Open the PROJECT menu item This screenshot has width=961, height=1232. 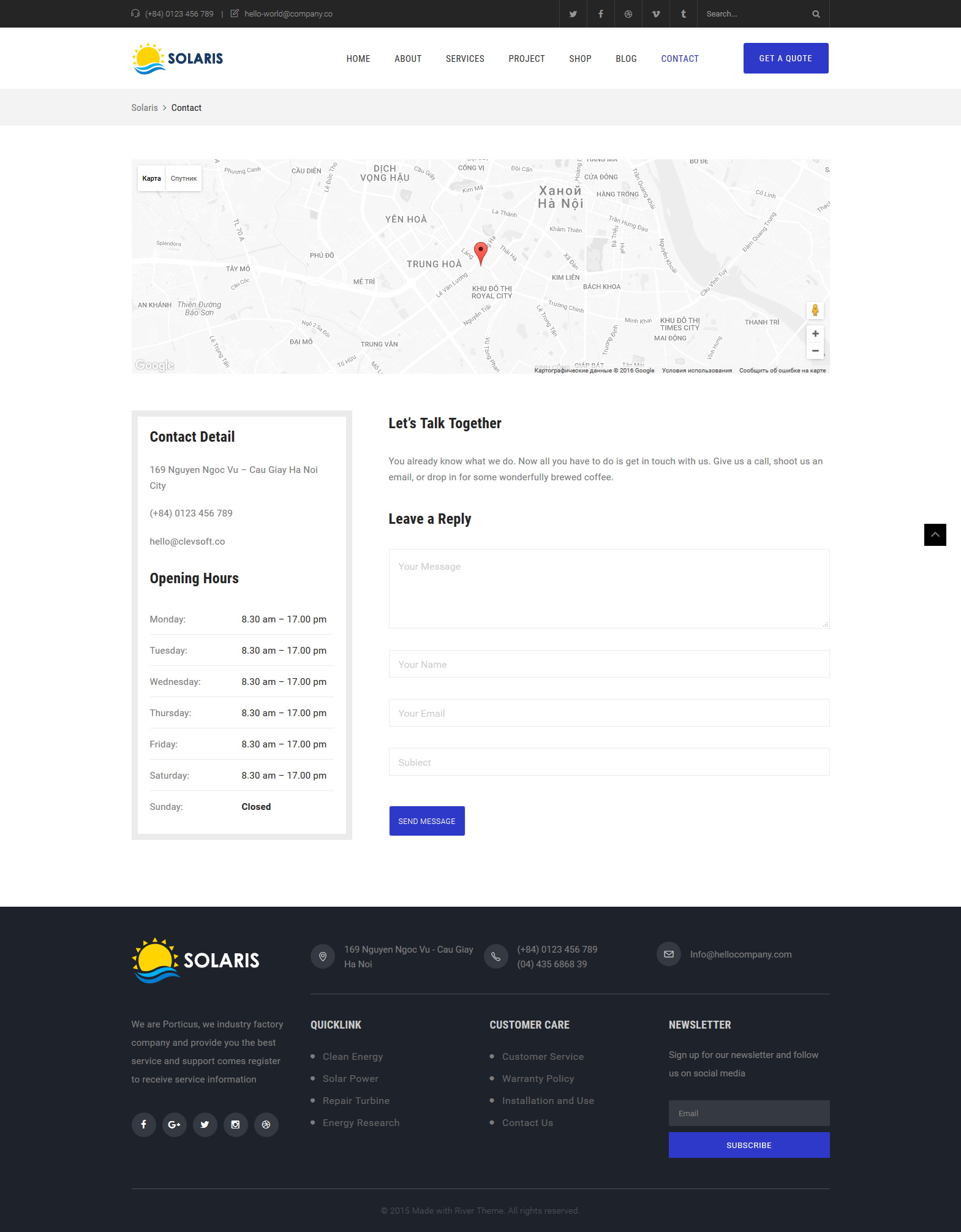[x=527, y=59]
